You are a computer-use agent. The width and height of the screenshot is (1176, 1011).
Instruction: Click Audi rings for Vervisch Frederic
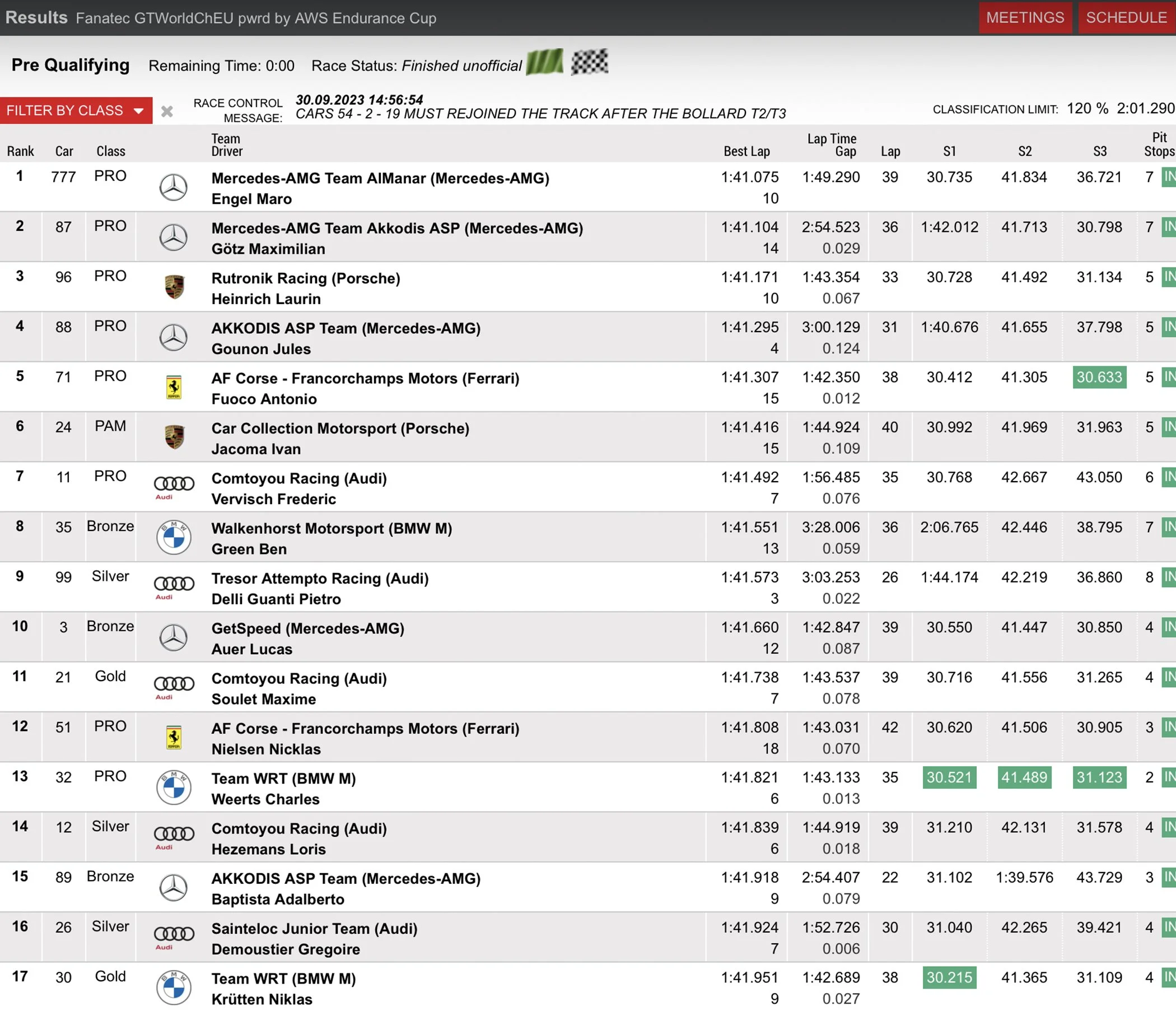(x=174, y=484)
